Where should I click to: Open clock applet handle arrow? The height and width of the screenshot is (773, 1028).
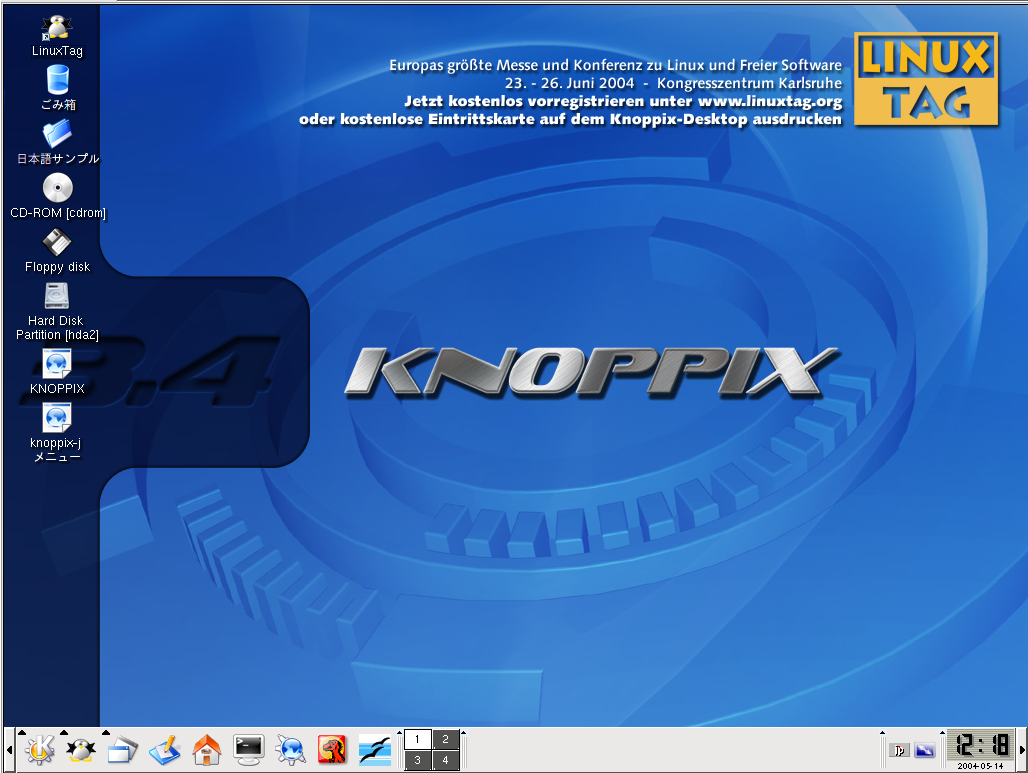tap(942, 732)
